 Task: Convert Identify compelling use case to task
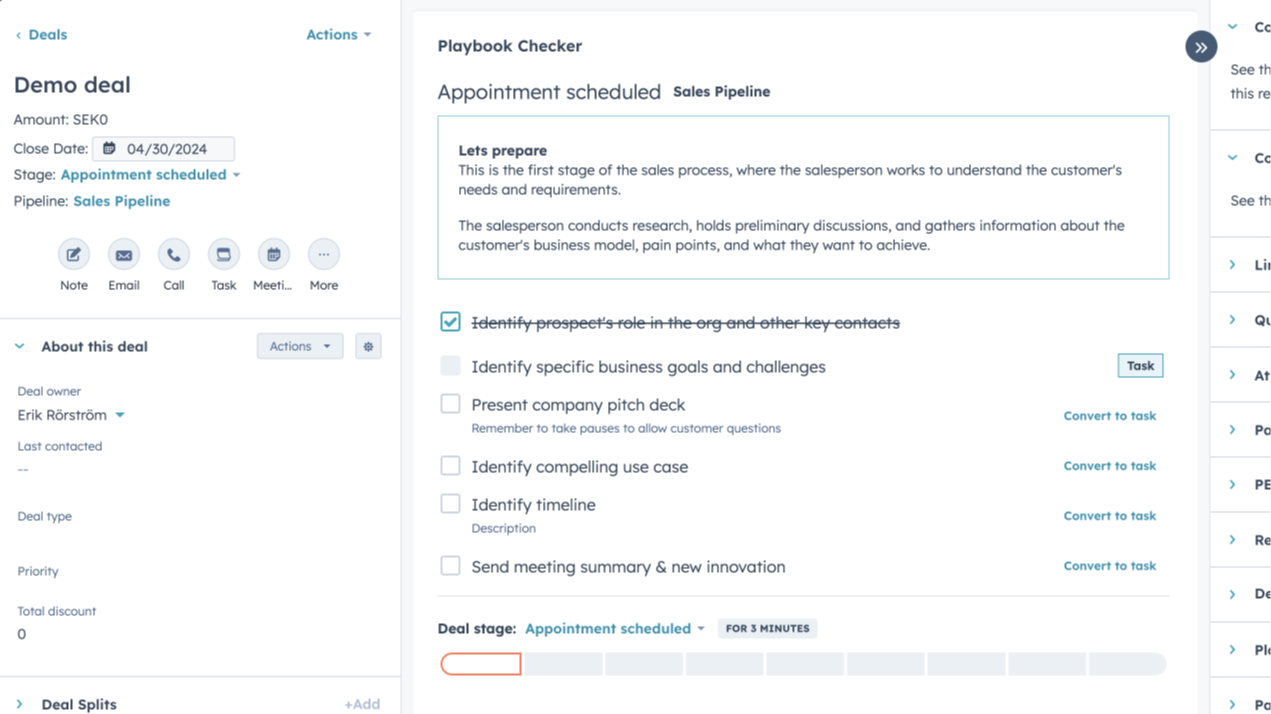point(1109,466)
